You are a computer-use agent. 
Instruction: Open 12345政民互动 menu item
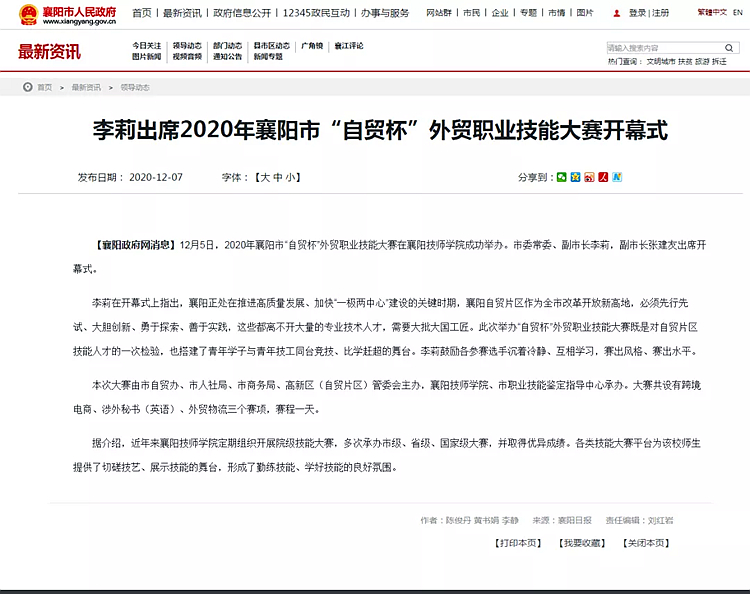(316, 13)
